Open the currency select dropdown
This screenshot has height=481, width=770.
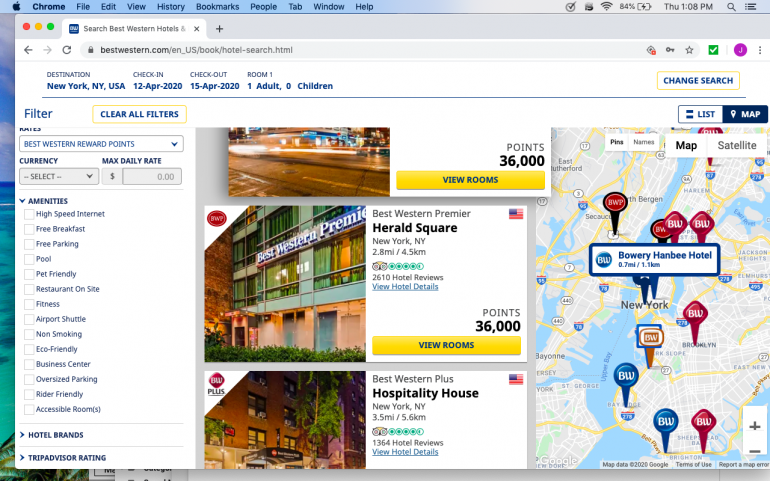click(58, 177)
